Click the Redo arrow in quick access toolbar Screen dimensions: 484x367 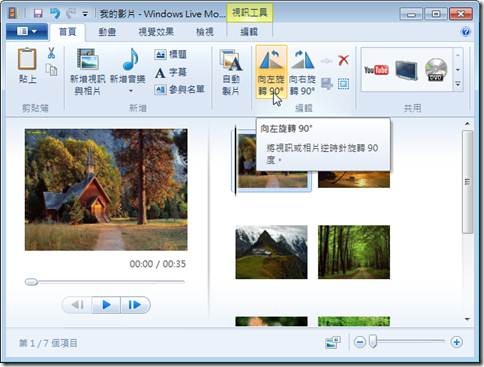tap(71, 13)
